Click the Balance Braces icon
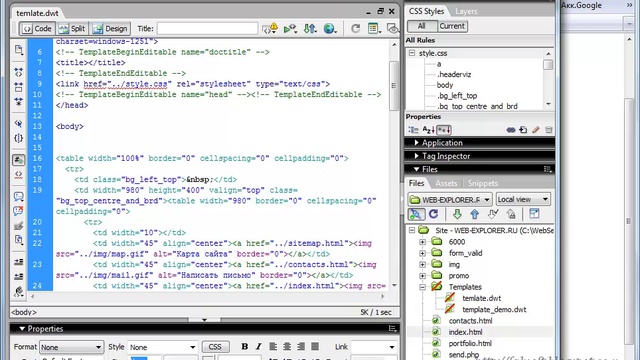Viewport: 640px width, 360px height. pos(18,138)
